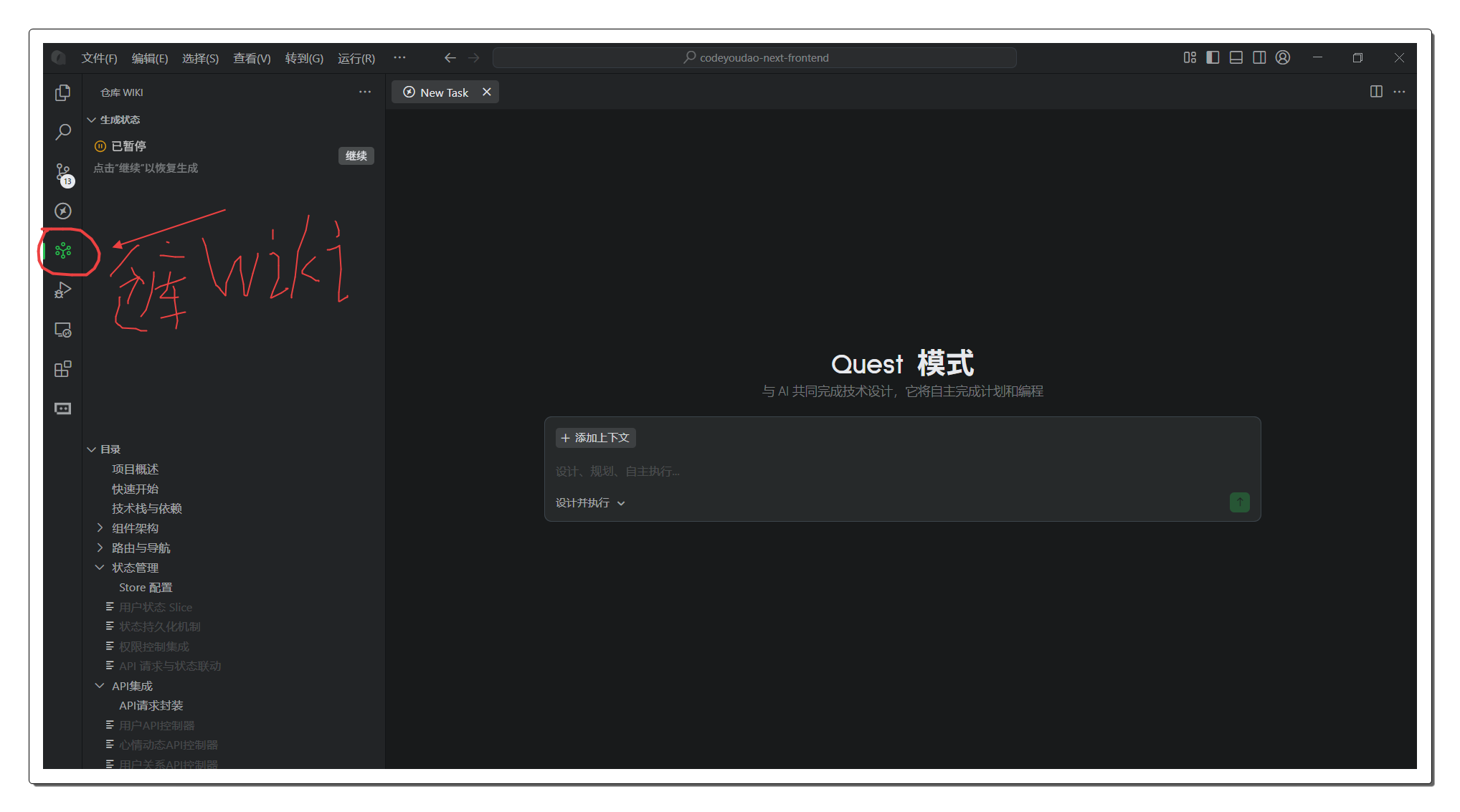Image resolution: width=1460 pixels, height=812 pixels.
Task: Open Remote Explorer monitor icon
Action: click(x=63, y=330)
